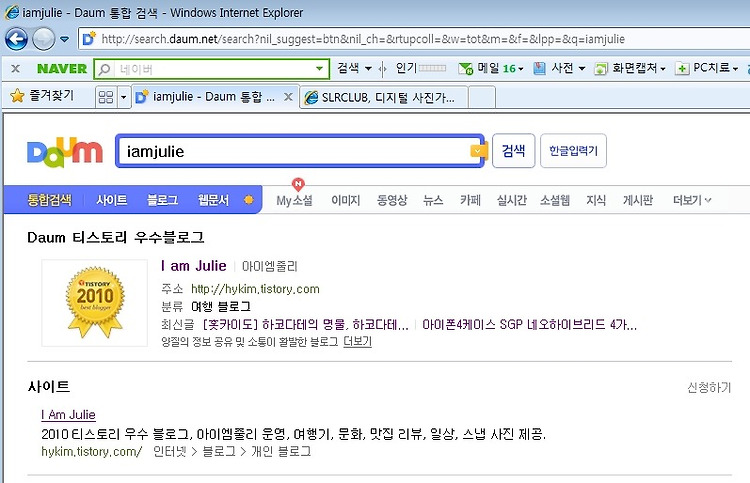
Task: Open the 뉴스 search tab
Action: click(433, 200)
